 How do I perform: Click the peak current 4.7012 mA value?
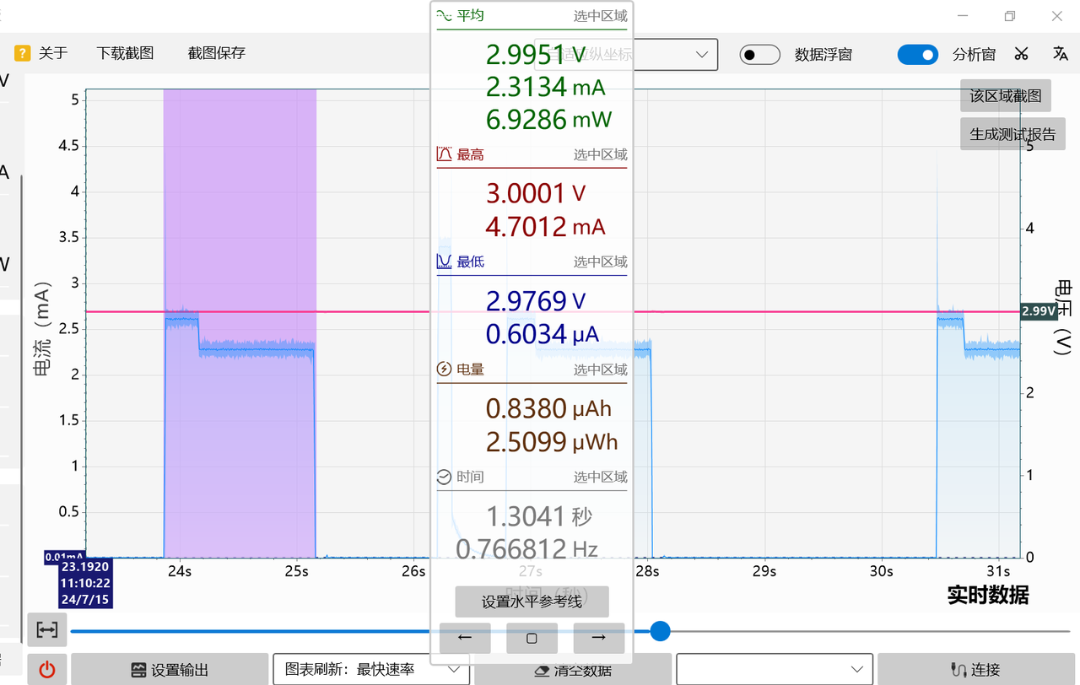click(546, 226)
